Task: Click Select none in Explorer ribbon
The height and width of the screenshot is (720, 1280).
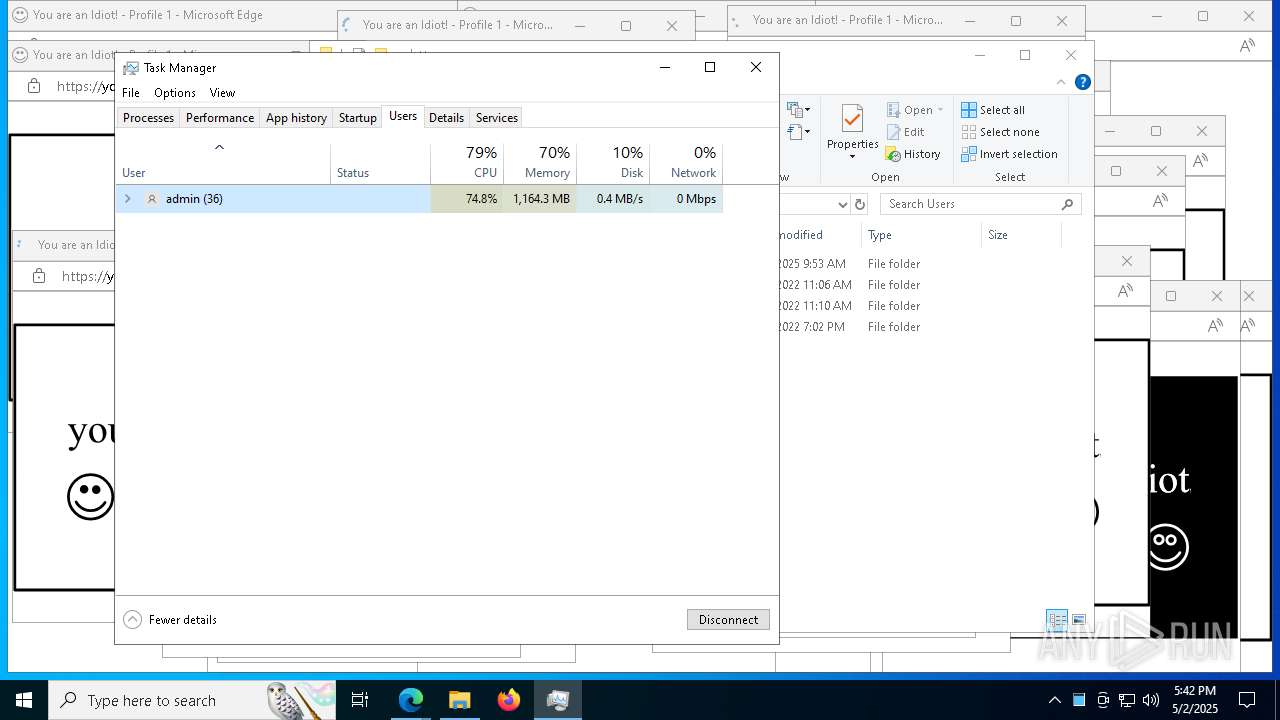Action: click(1000, 132)
